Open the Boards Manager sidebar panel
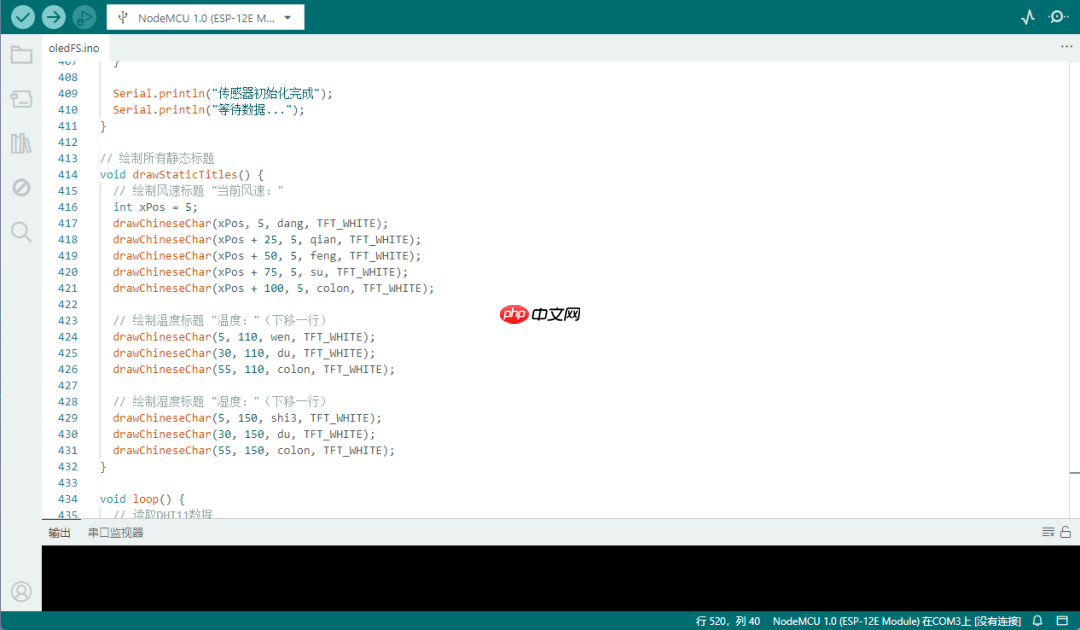The height and width of the screenshot is (630, 1080). click(x=21, y=99)
